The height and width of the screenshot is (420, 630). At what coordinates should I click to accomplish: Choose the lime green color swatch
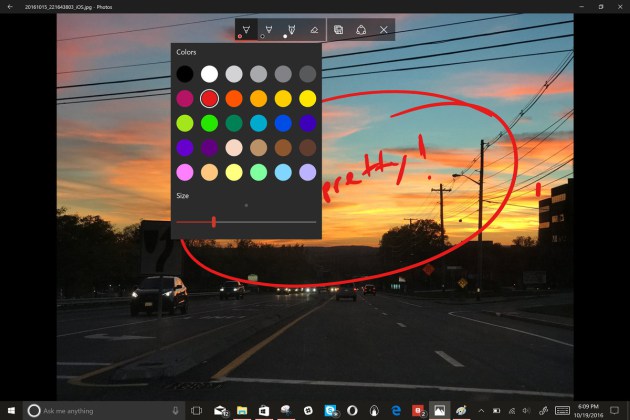tap(185, 123)
